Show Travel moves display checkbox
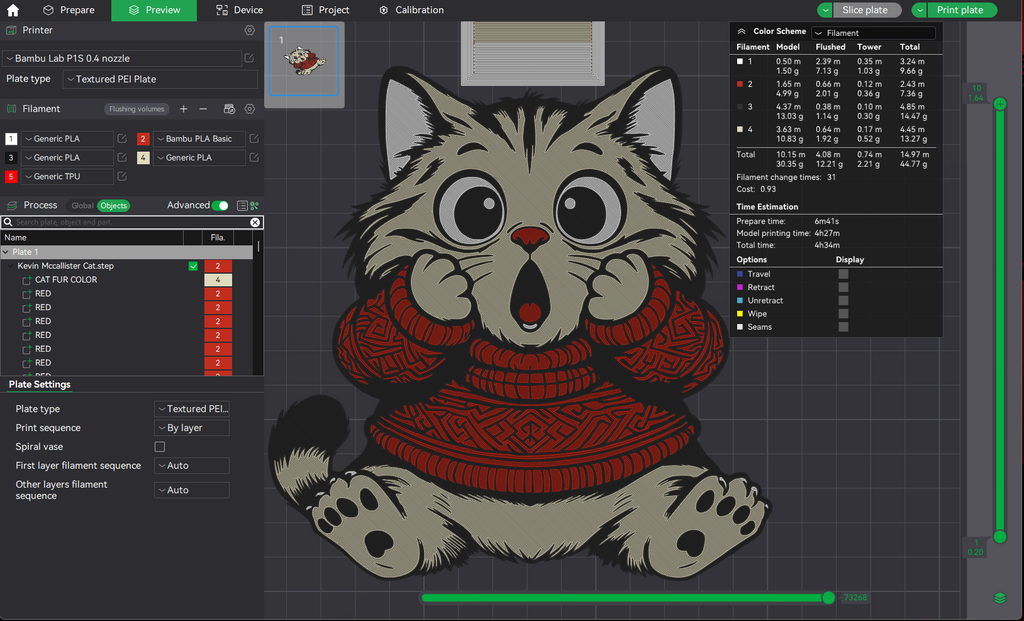Viewport: 1024px width, 621px height. (x=843, y=274)
